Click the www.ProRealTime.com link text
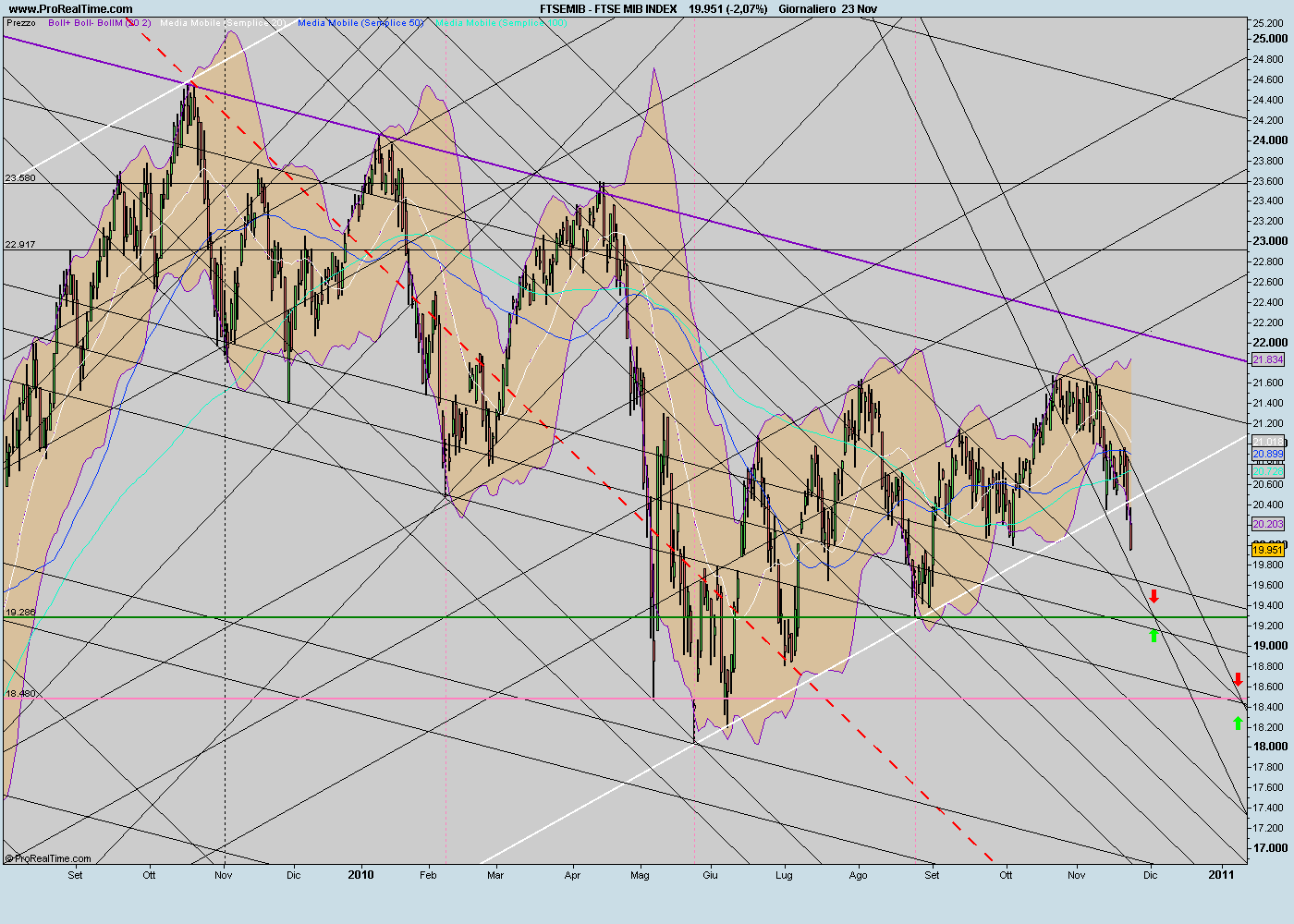Screen dimensions: 1294x924 70,9
